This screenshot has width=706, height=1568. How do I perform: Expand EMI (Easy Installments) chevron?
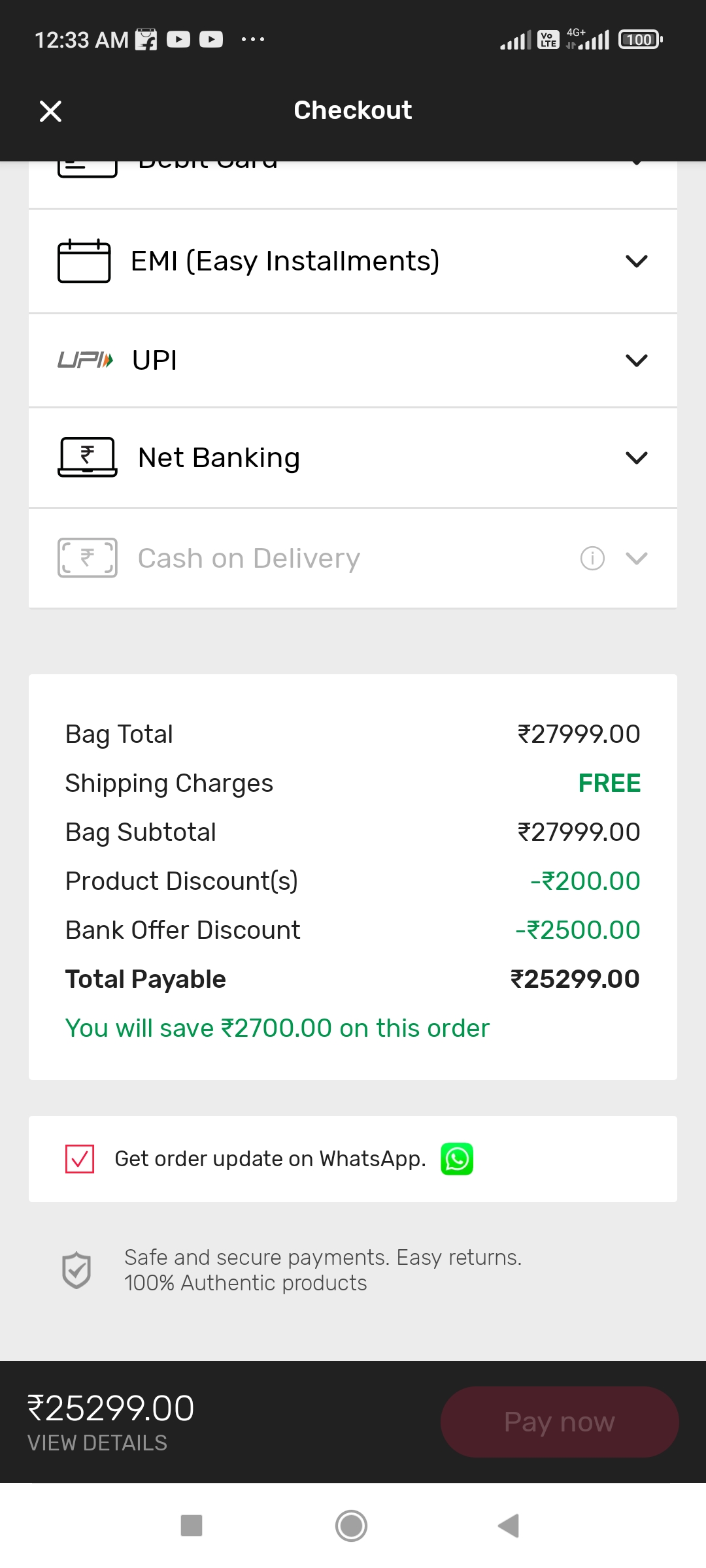click(637, 261)
